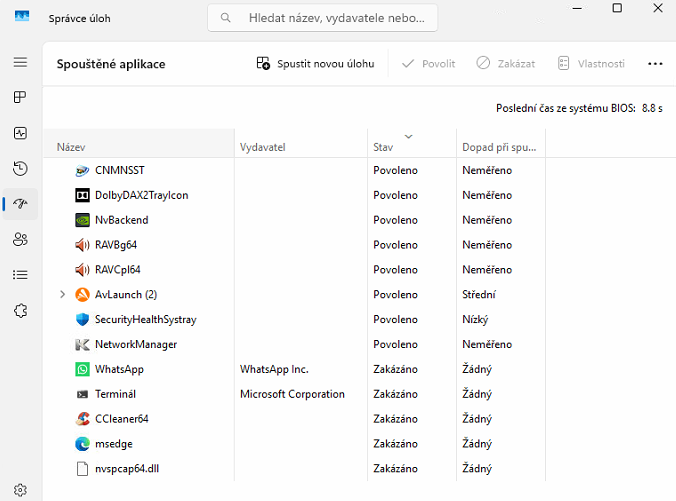The height and width of the screenshot is (501, 676).
Task: Click Spustit novou úlohu button
Action: (315, 64)
